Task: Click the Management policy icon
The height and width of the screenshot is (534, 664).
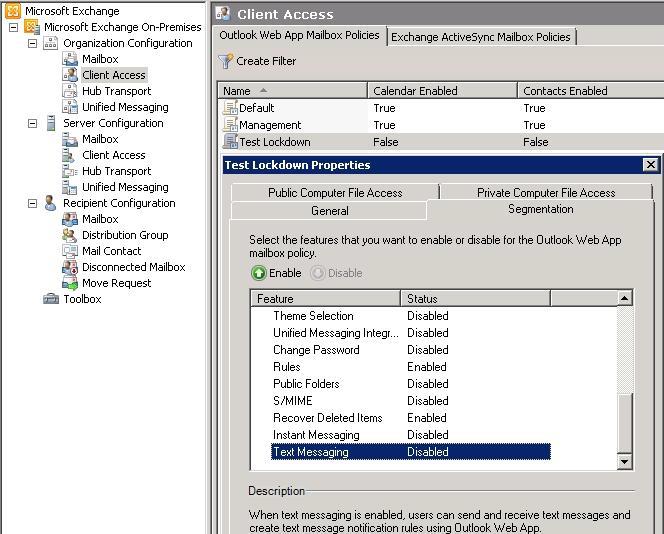Action: (x=230, y=125)
